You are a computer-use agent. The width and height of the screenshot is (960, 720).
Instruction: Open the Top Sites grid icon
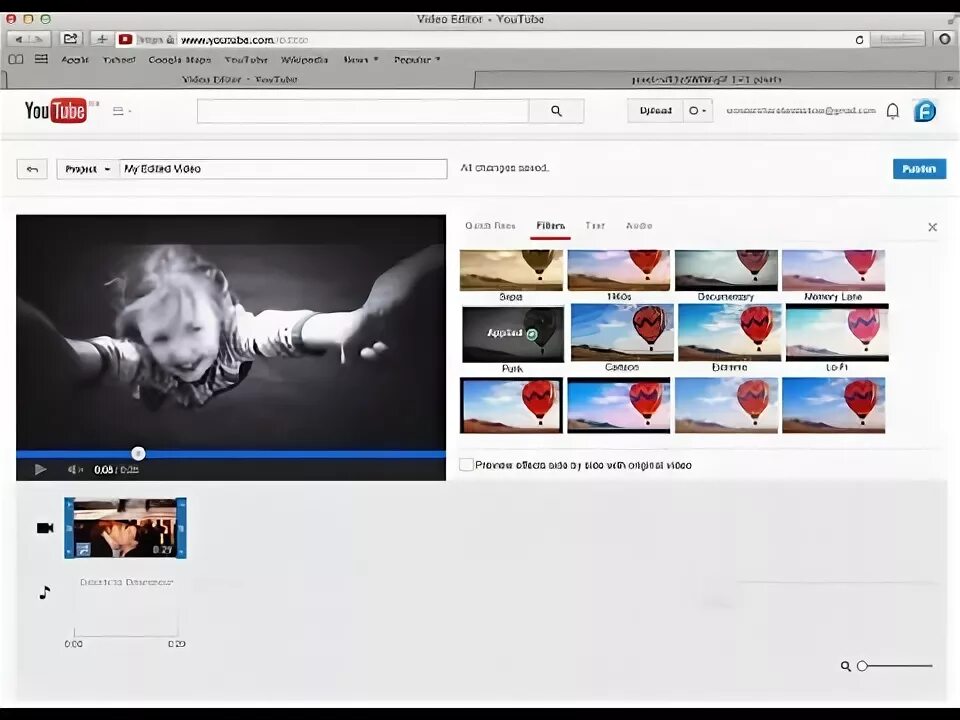coord(41,59)
